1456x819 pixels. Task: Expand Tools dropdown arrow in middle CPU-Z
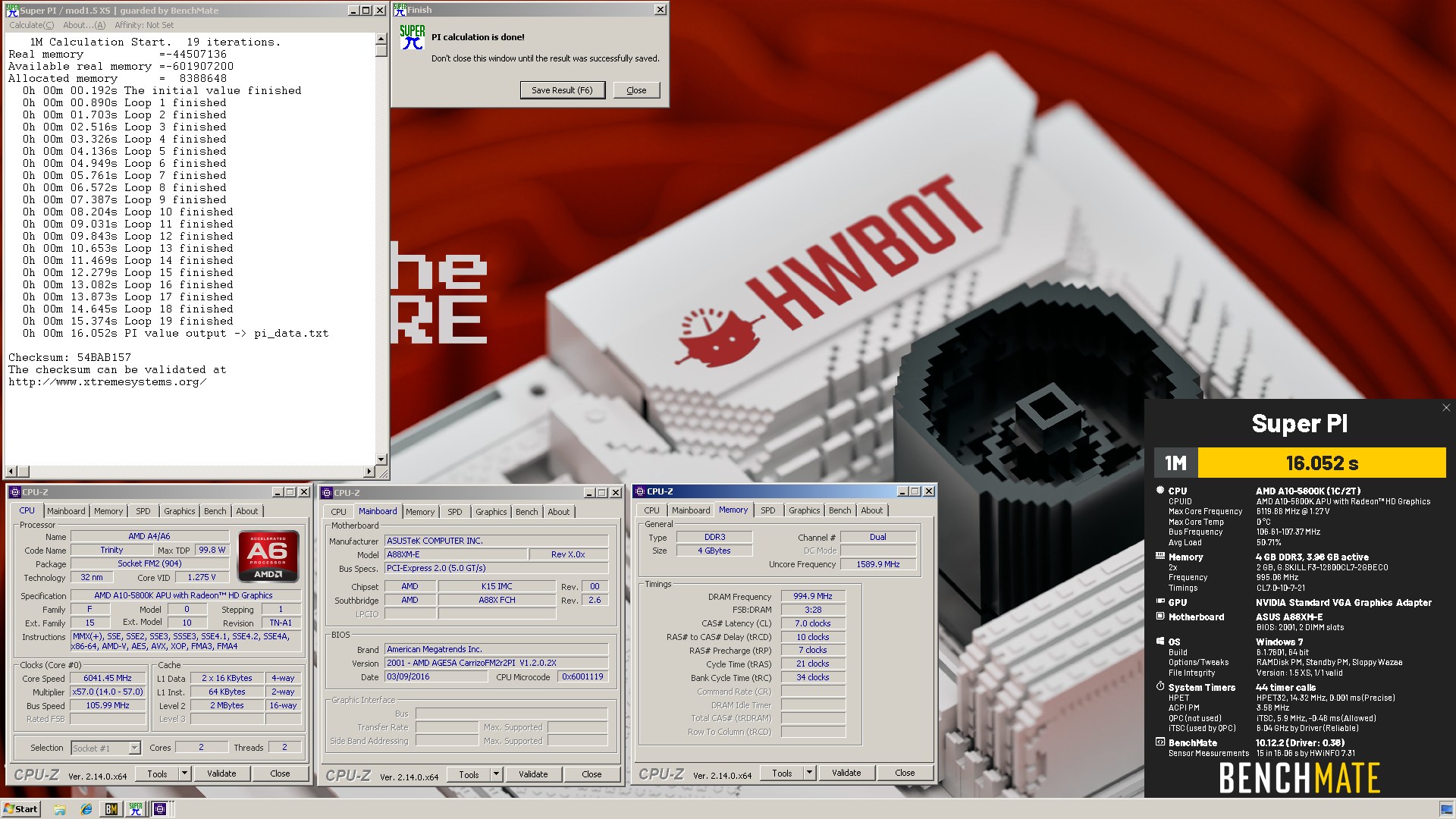(496, 774)
